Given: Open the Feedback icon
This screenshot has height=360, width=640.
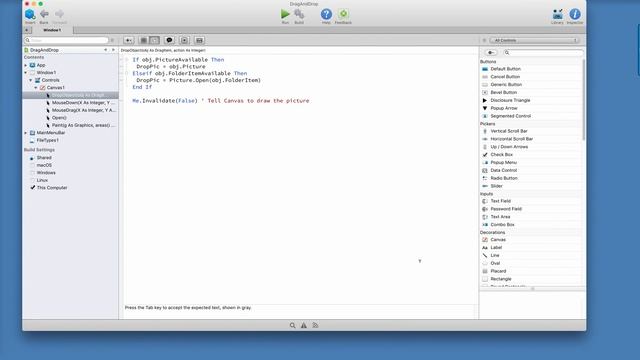Looking at the screenshot, I should pos(343,14).
